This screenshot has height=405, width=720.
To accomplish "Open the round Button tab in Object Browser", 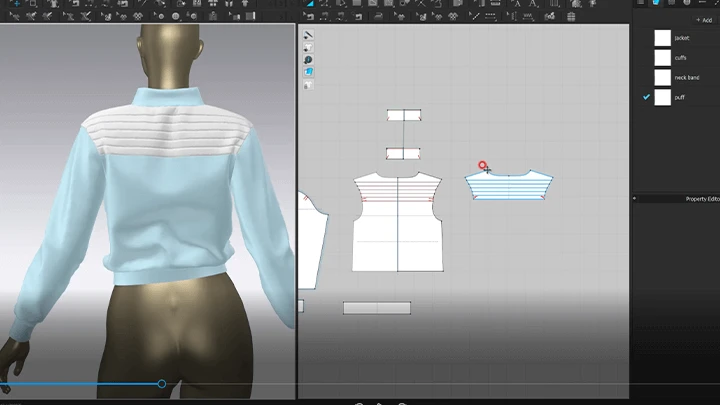I will [x=687, y=3].
